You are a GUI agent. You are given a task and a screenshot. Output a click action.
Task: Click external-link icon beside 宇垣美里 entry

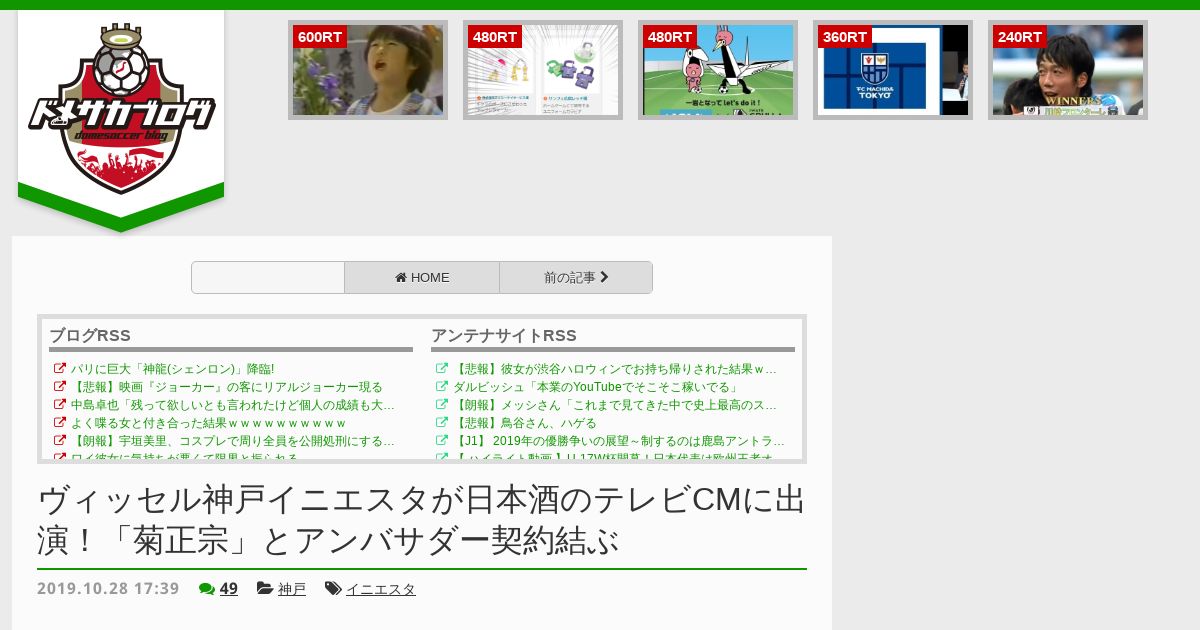coord(59,441)
